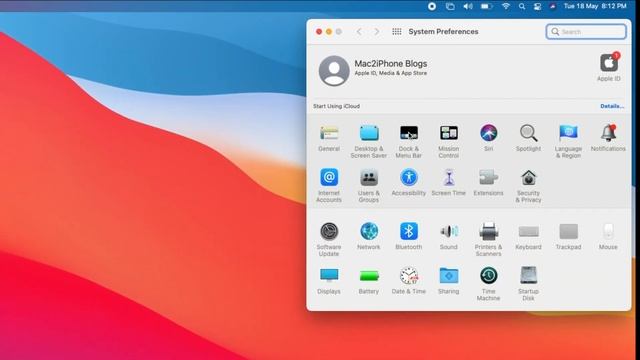Open Keyboard preferences
This screenshot has width=640, height=360.
click(528, 236)
